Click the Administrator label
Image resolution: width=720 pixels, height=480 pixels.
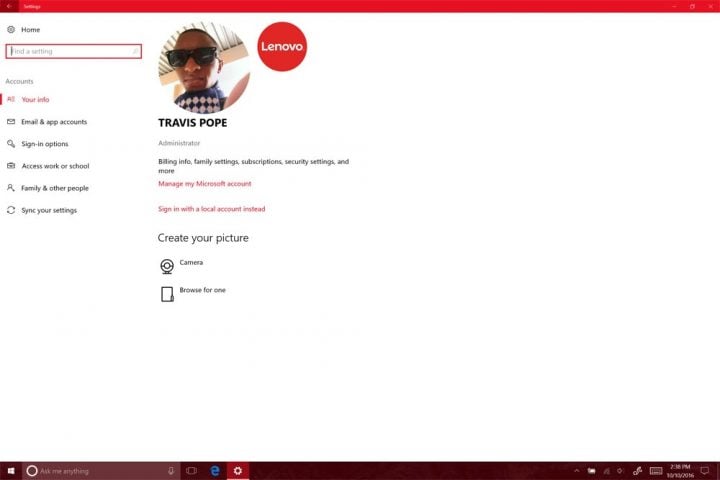pyautogui.click(x=179, y=143)
